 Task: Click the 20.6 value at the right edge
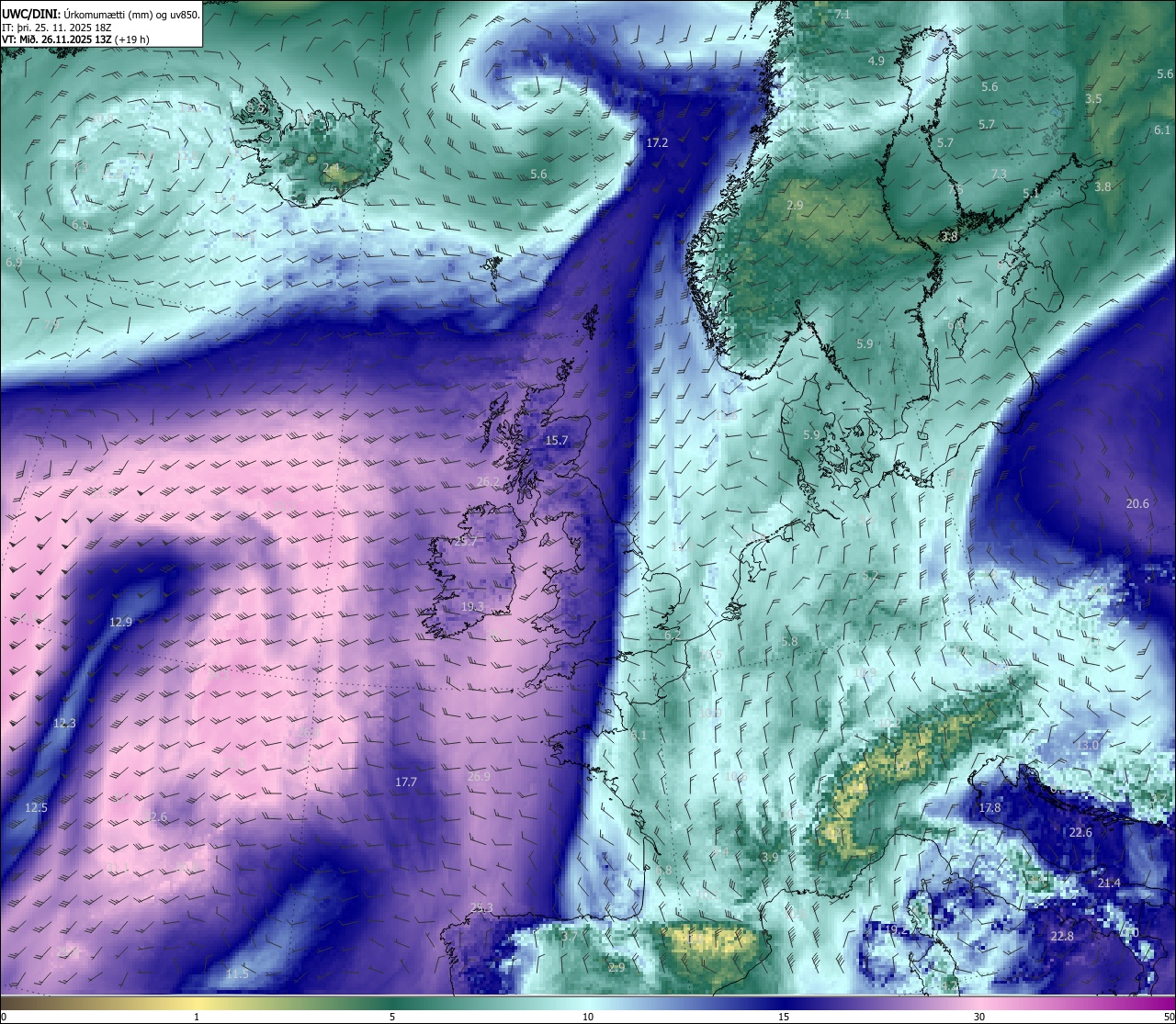[x=1137, y=503]
